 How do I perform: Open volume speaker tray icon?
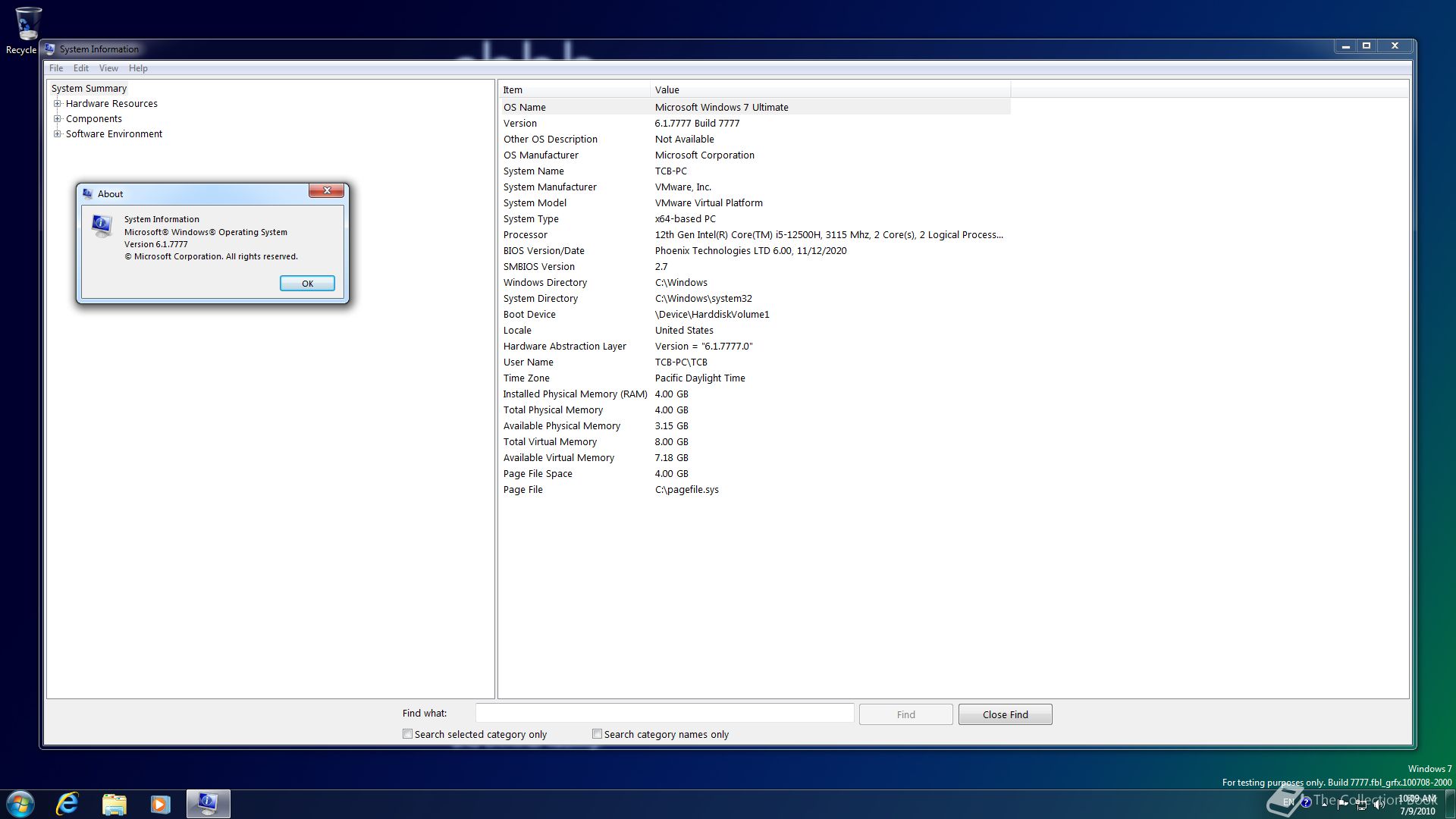(x=1379, y=805)
